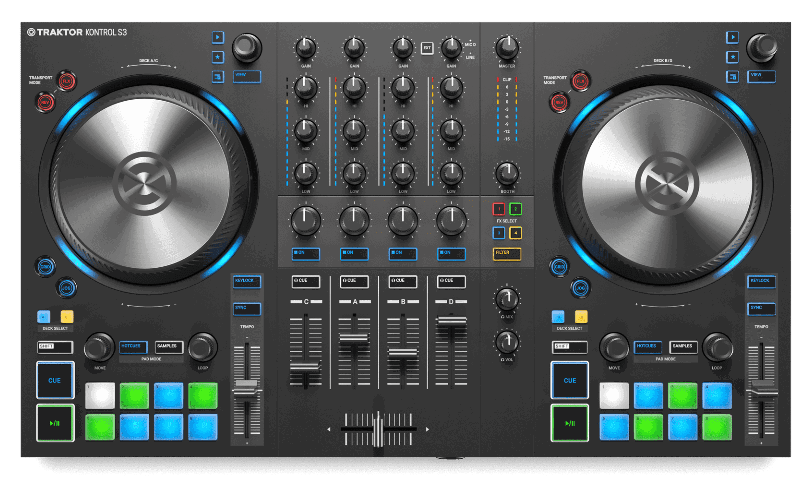Select blue Deck Select button on left deck
Viewport: 810px width, 477px height.
click(43, 316)
